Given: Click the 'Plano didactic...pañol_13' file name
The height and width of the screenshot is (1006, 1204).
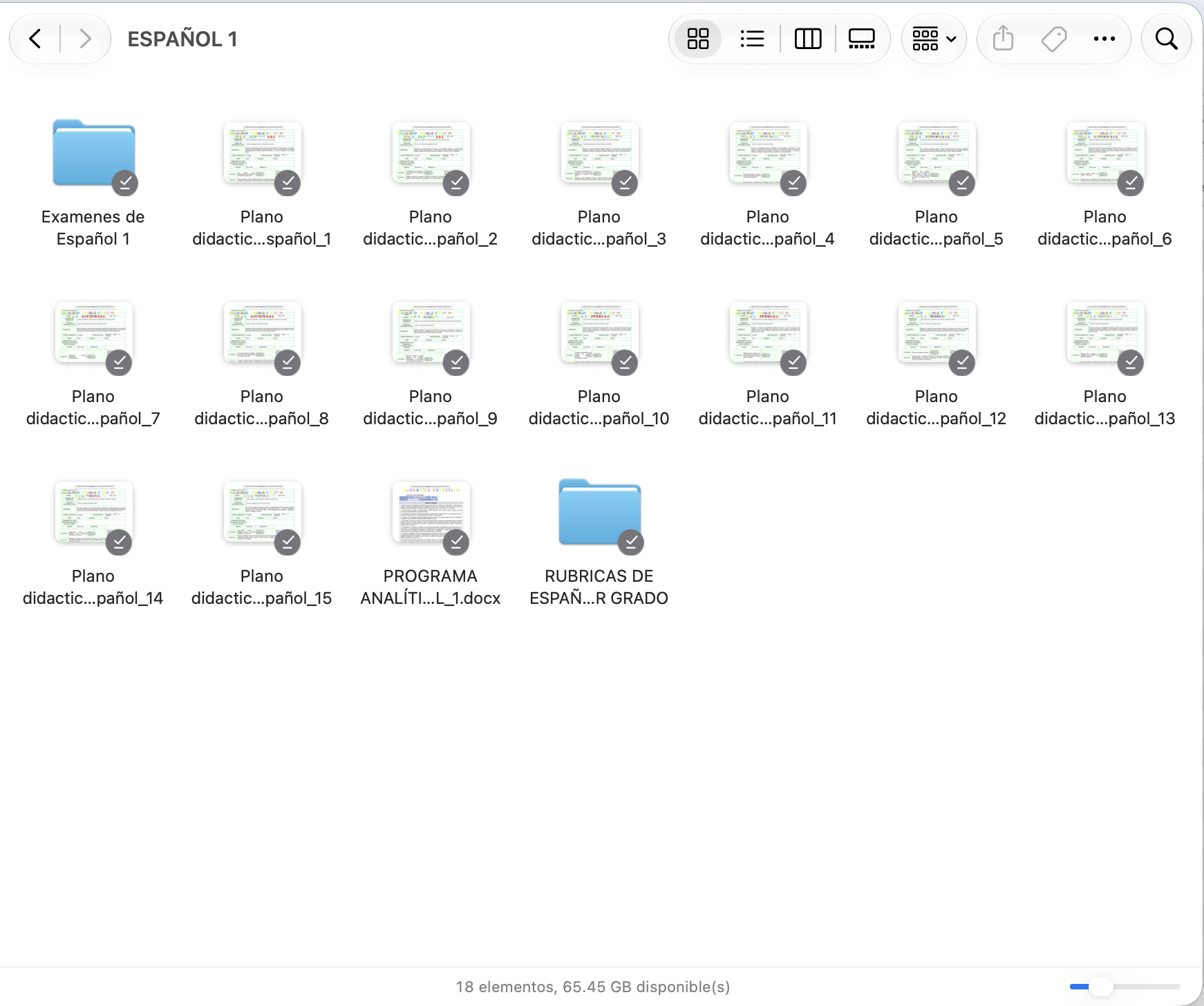Looking at the screenshot, I should point(1105,408).
